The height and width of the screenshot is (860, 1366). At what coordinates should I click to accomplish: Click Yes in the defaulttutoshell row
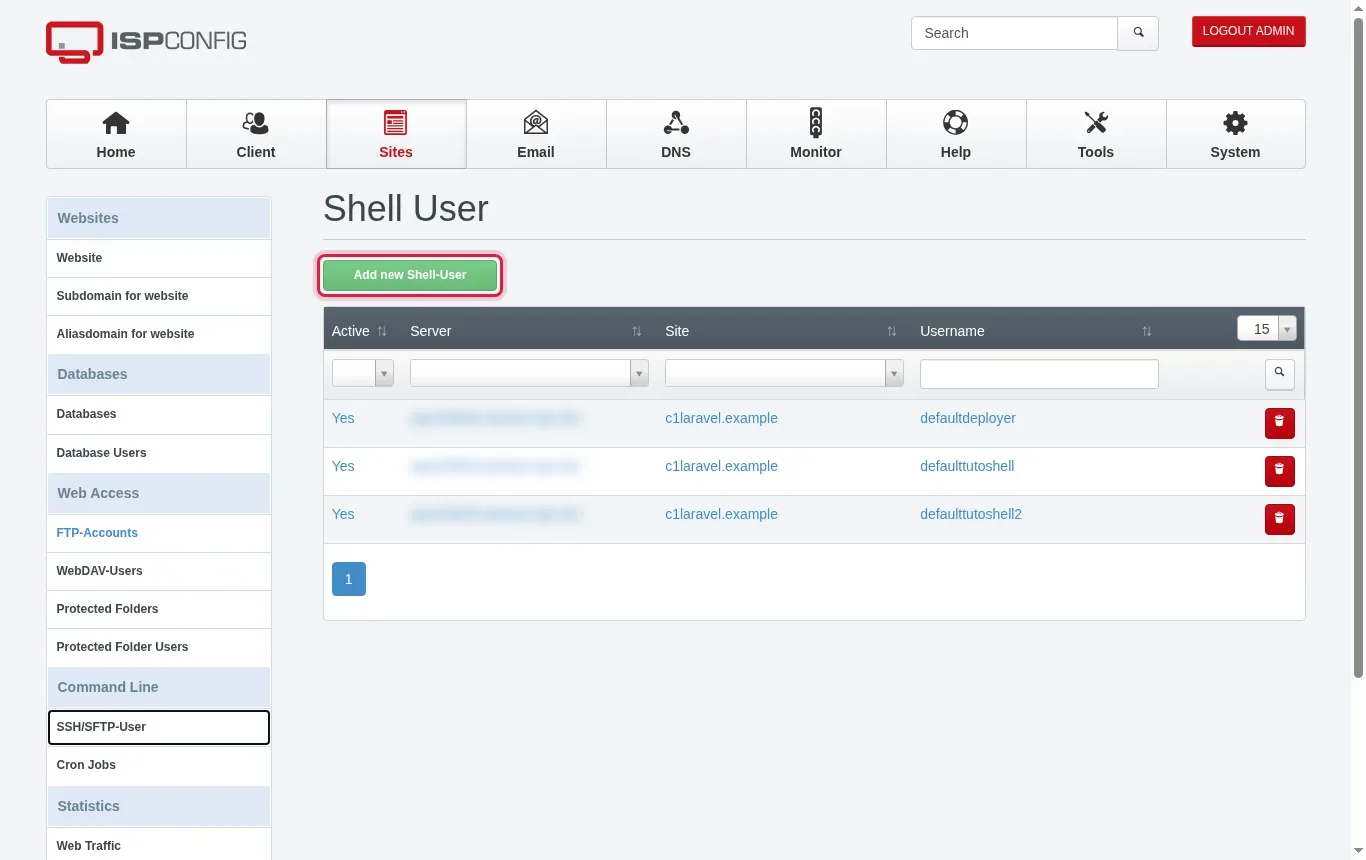pos(343,466)
